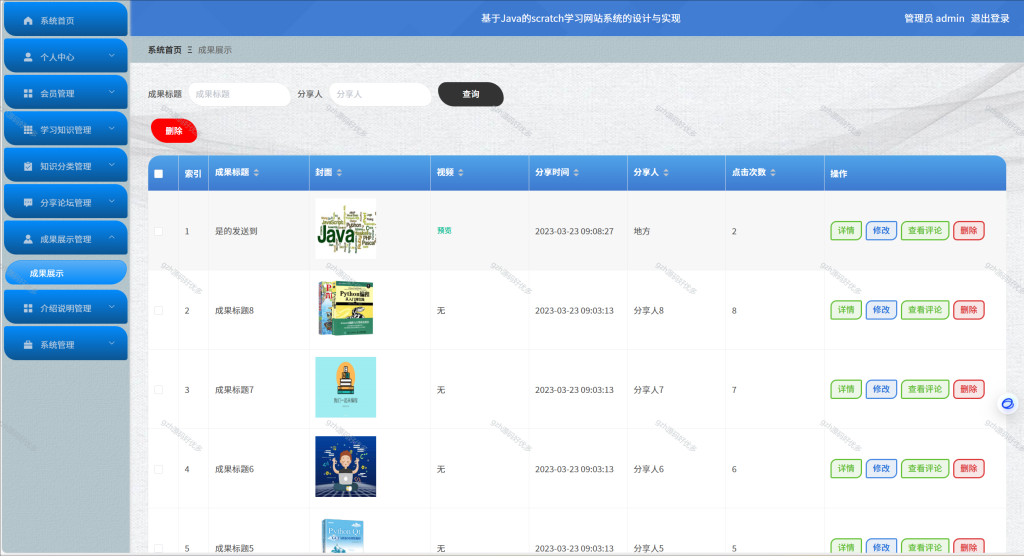Sort by 封面 column arrows
1024x556 pixels.
pos(340,172)
